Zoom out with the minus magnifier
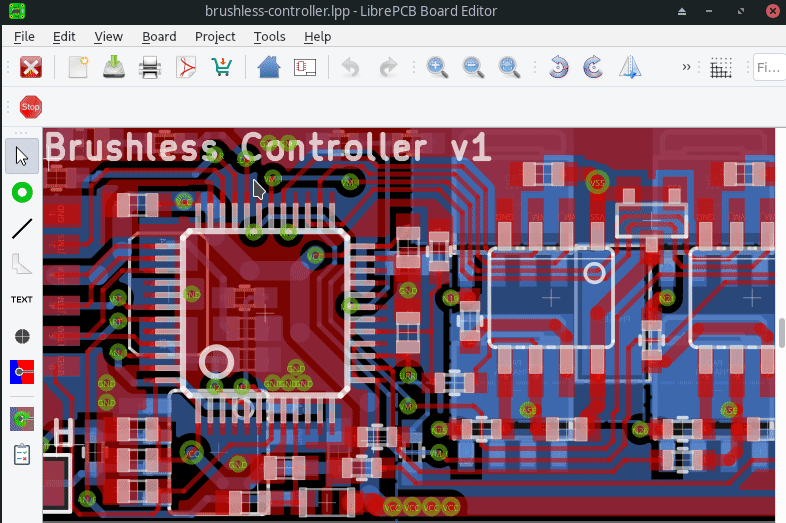The height and width of the screenshot is (523, 786). pyautogui.click(x=473, y=67)
